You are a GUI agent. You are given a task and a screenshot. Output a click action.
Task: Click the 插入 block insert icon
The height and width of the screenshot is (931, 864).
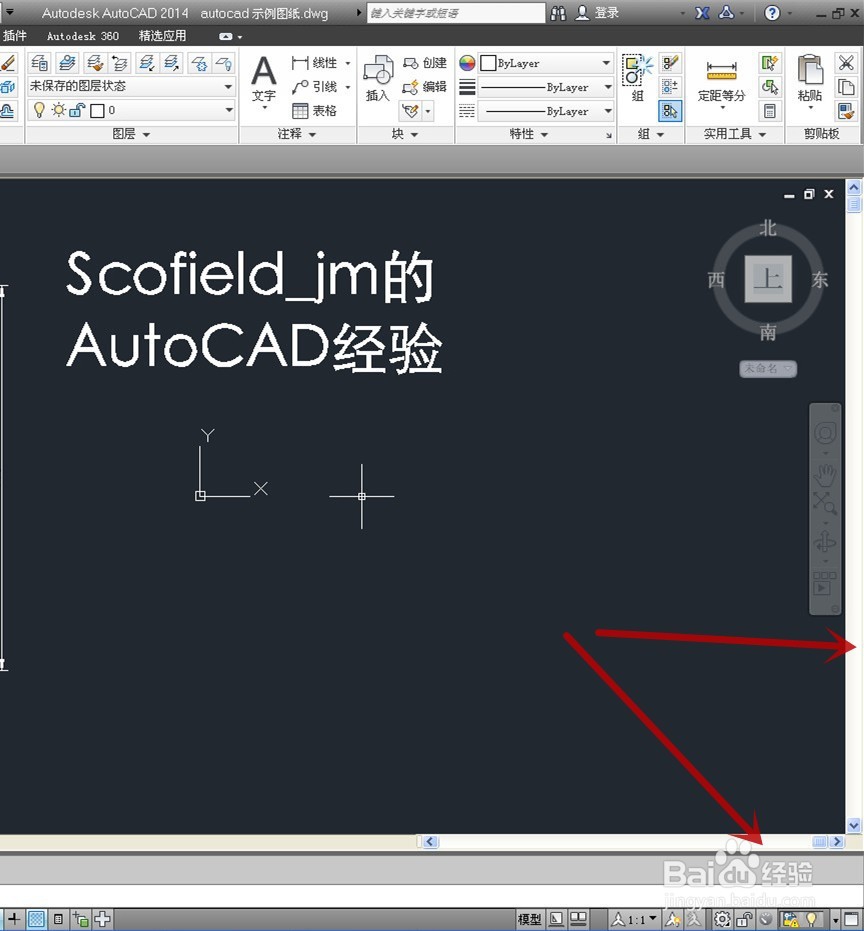[378, 79]
